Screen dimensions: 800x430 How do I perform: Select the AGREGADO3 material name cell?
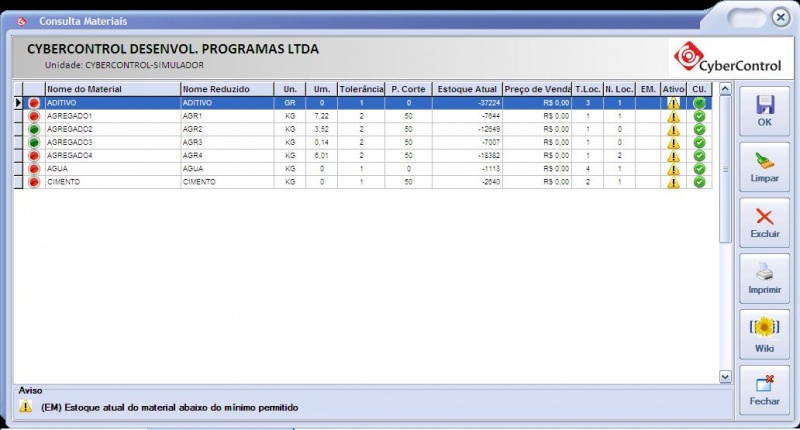pyautogui.click(x=113, y=142)
